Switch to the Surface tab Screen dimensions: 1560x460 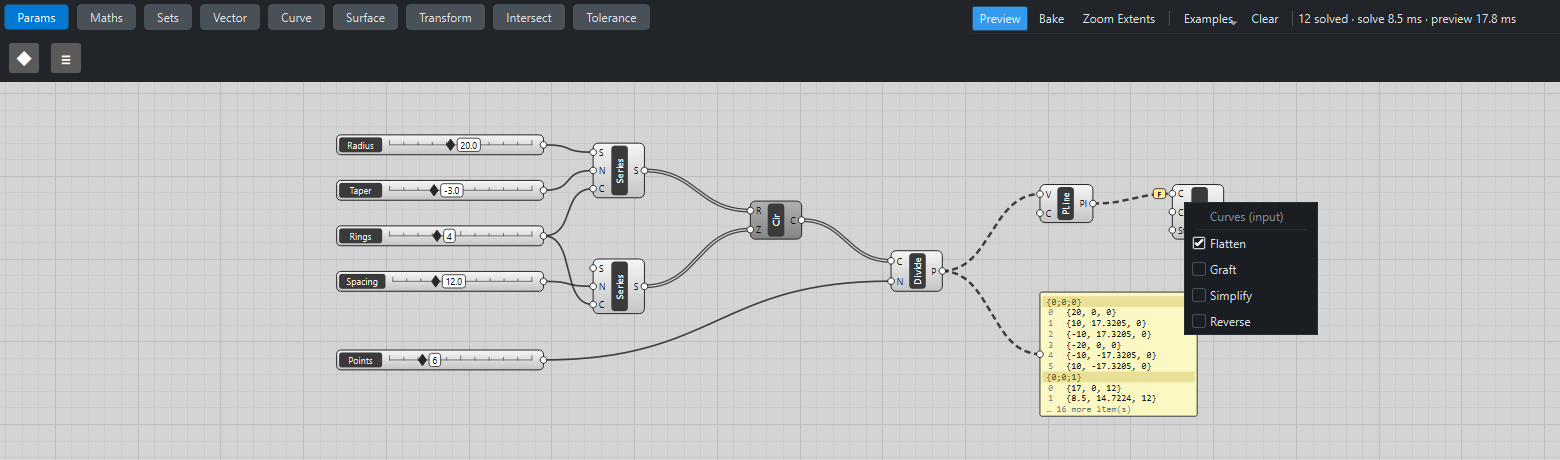click(365, 17)
